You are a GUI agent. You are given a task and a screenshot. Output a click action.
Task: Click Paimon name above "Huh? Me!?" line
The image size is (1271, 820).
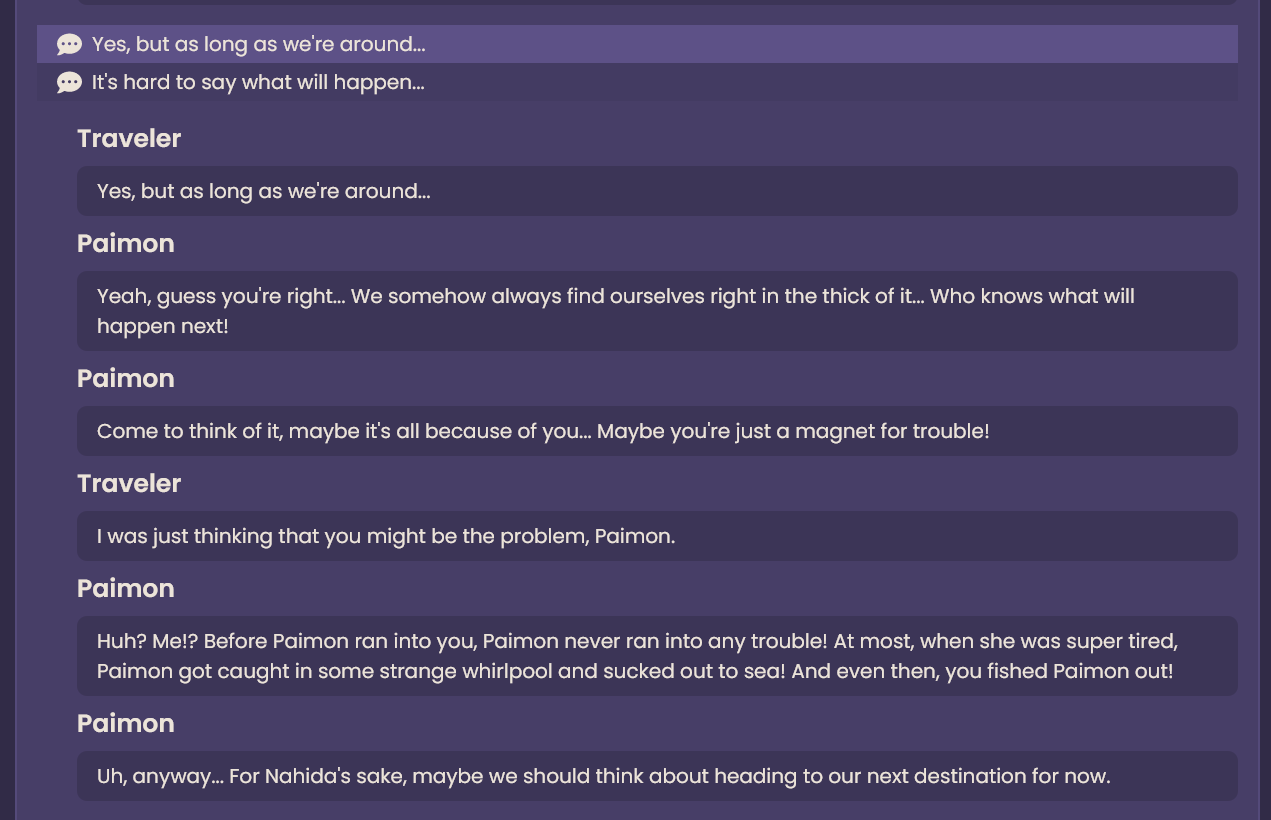[x=126, y=588]
